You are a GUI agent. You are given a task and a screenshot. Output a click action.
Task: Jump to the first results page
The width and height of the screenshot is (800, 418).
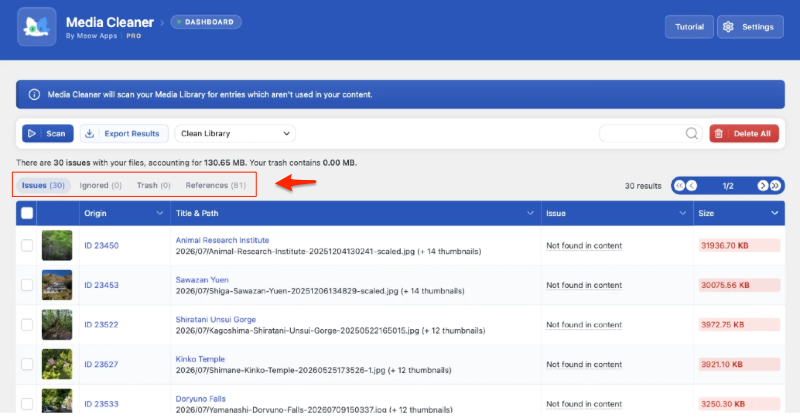679,186
